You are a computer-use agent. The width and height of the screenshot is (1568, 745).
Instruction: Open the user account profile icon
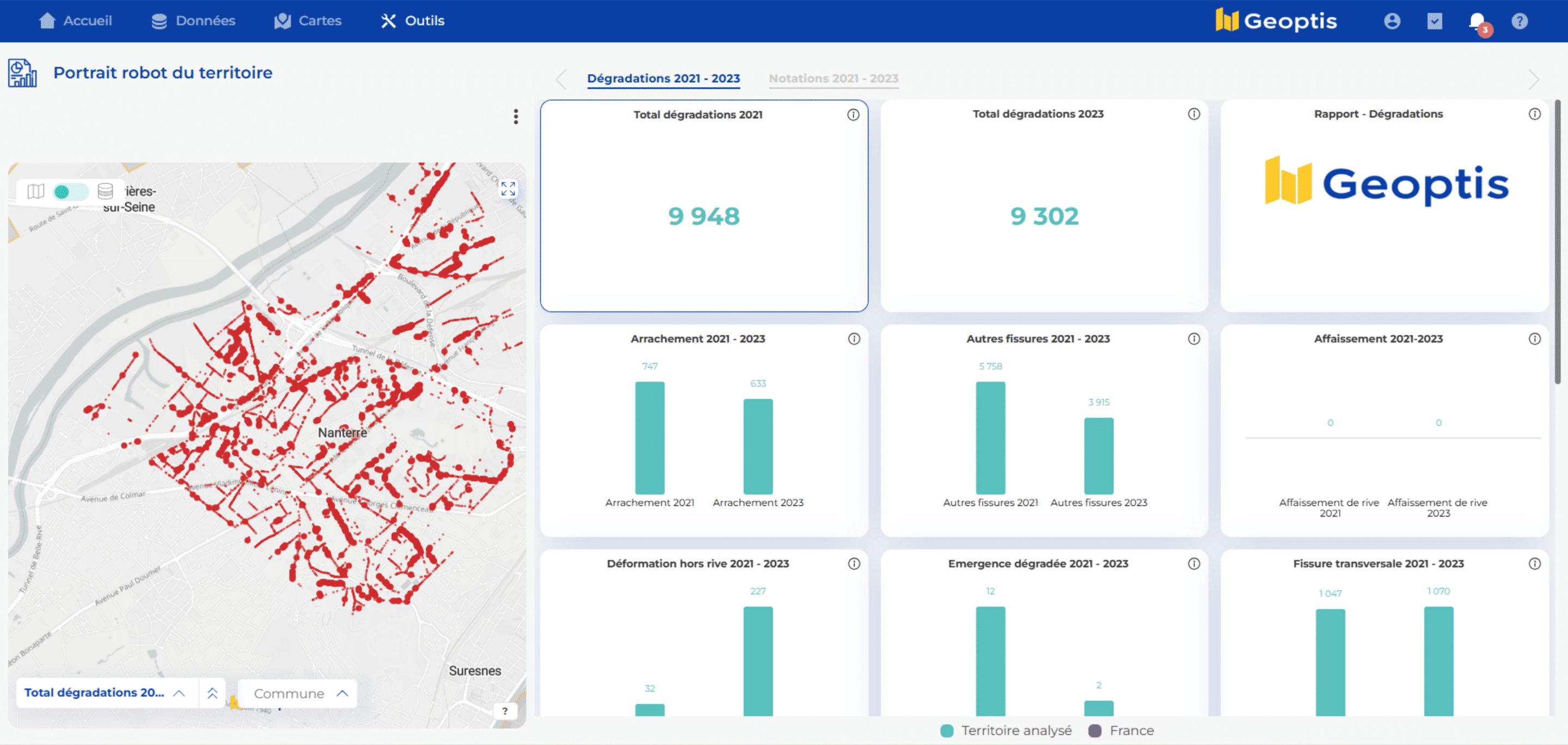pos(1392,21)
